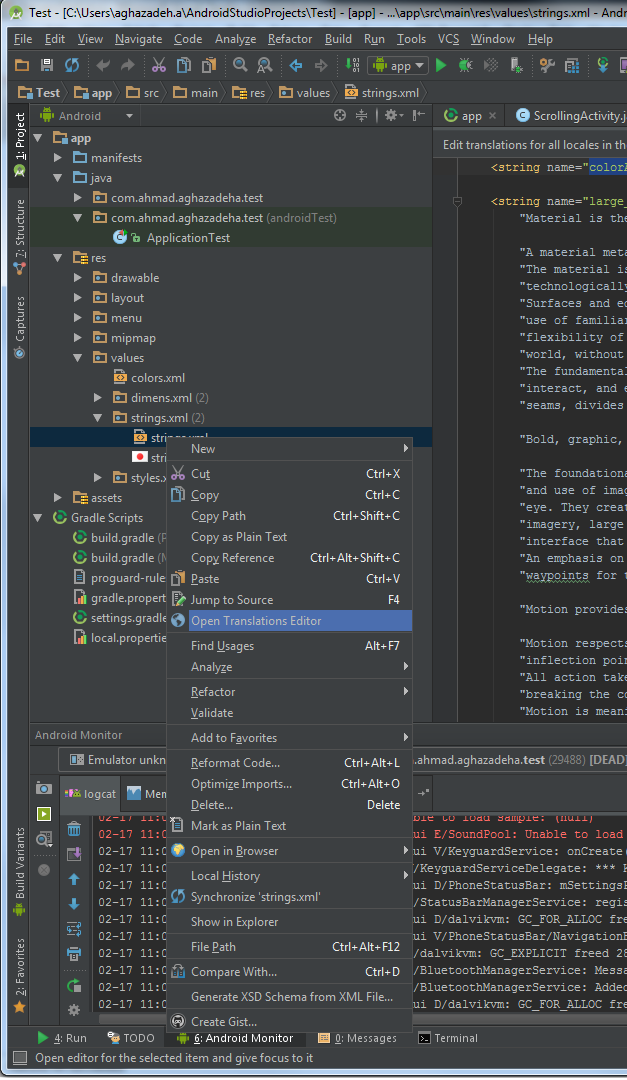Click the Cut scissors toolbar icon
Viewport: 627px width, 1080px height.
pos(159,65)
